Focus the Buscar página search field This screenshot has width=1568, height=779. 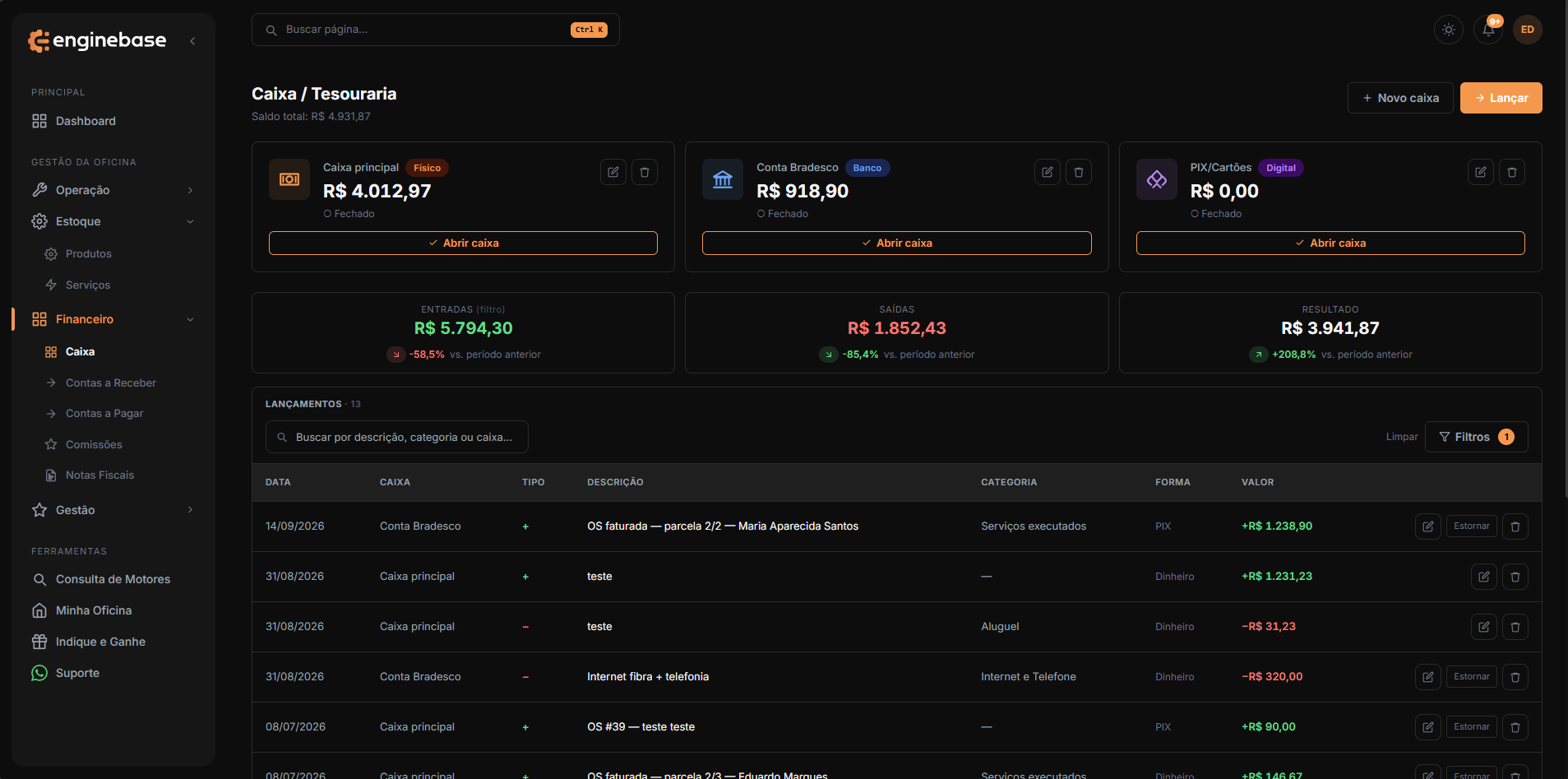pos(435,30)
